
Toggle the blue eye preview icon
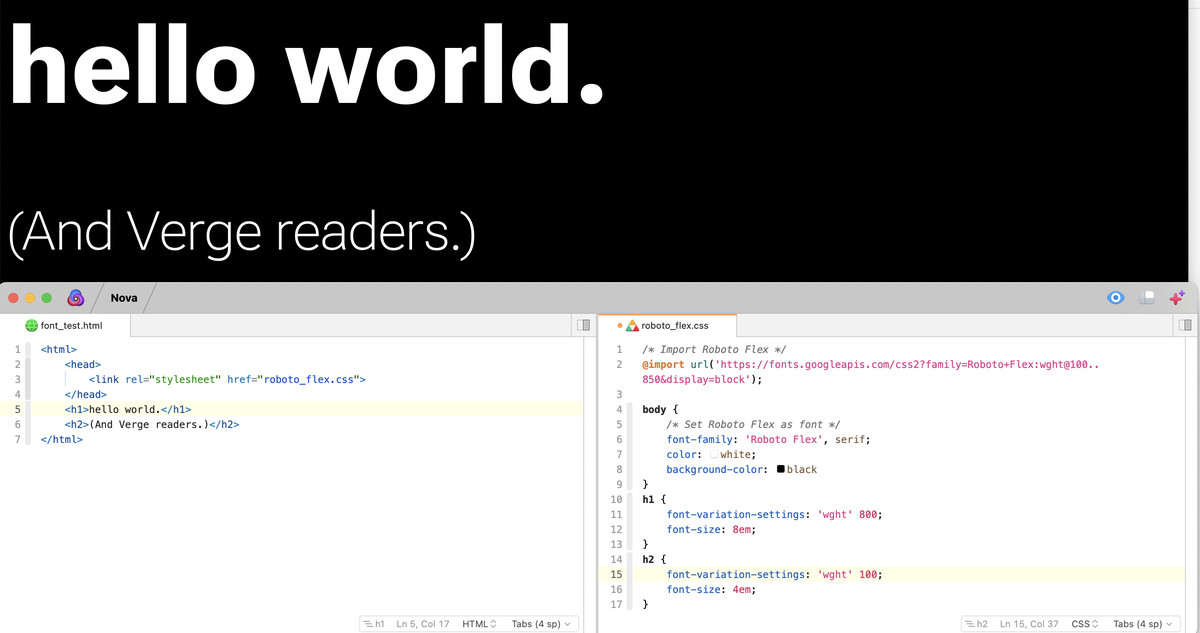[x=1117, y=297]
